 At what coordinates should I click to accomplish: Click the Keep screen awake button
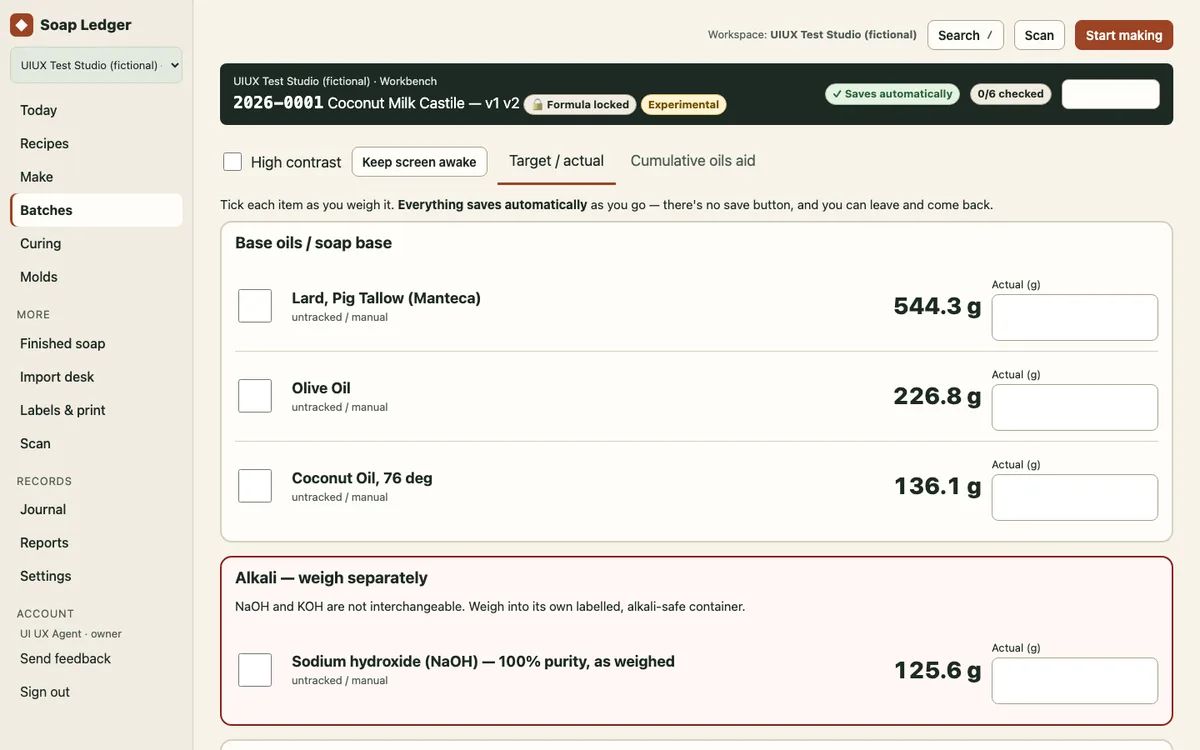419,162
